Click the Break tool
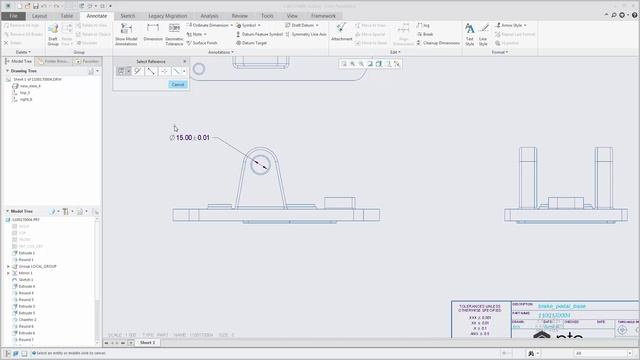 [x=425, y=34]
